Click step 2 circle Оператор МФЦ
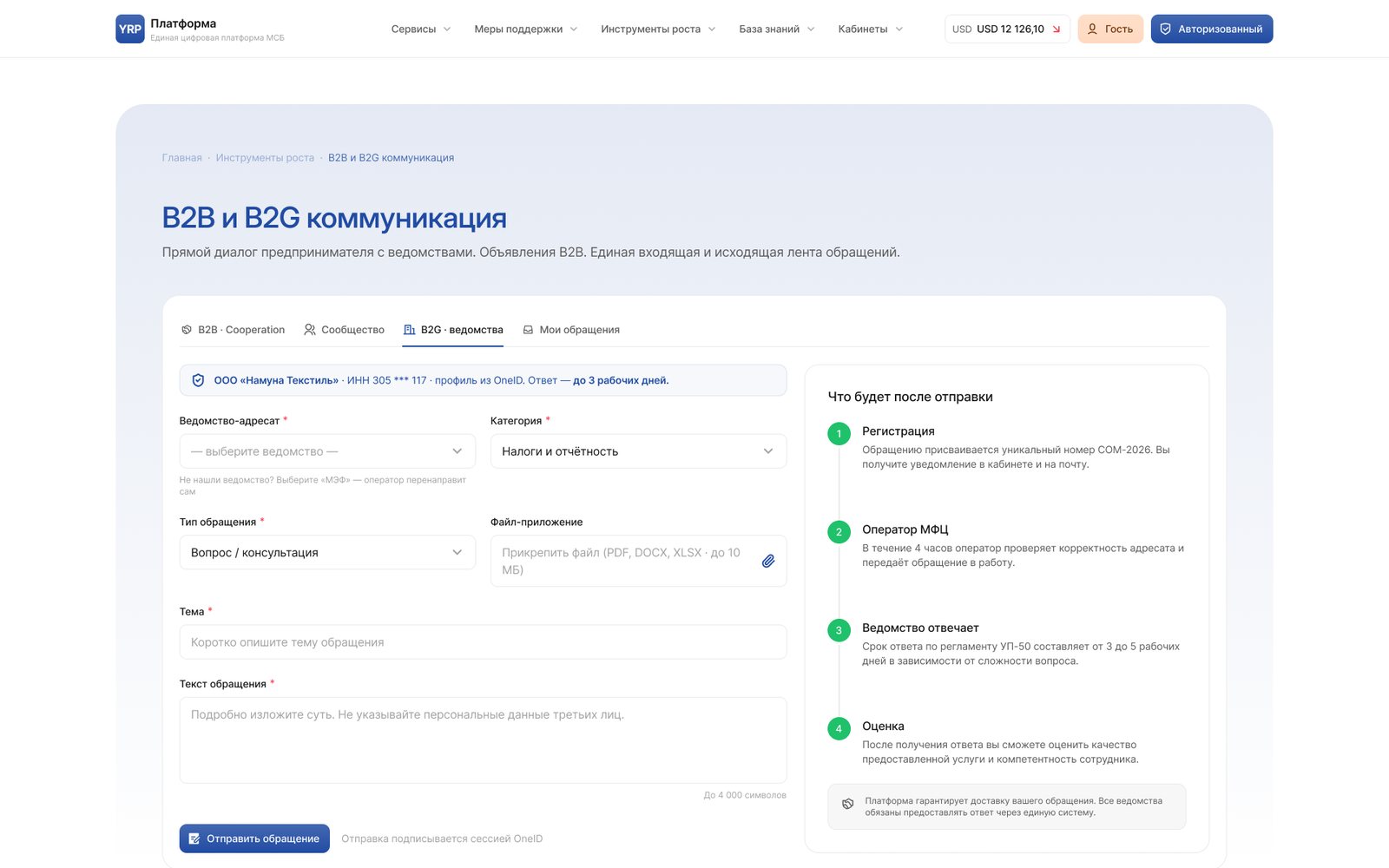The image size is (1389, 868). click(839, 532)
